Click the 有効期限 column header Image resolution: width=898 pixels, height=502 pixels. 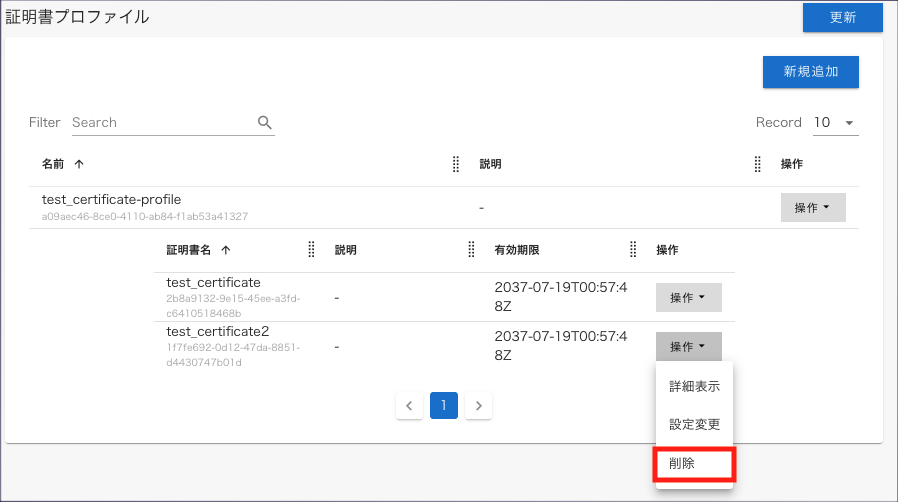[x=517, y=250]
